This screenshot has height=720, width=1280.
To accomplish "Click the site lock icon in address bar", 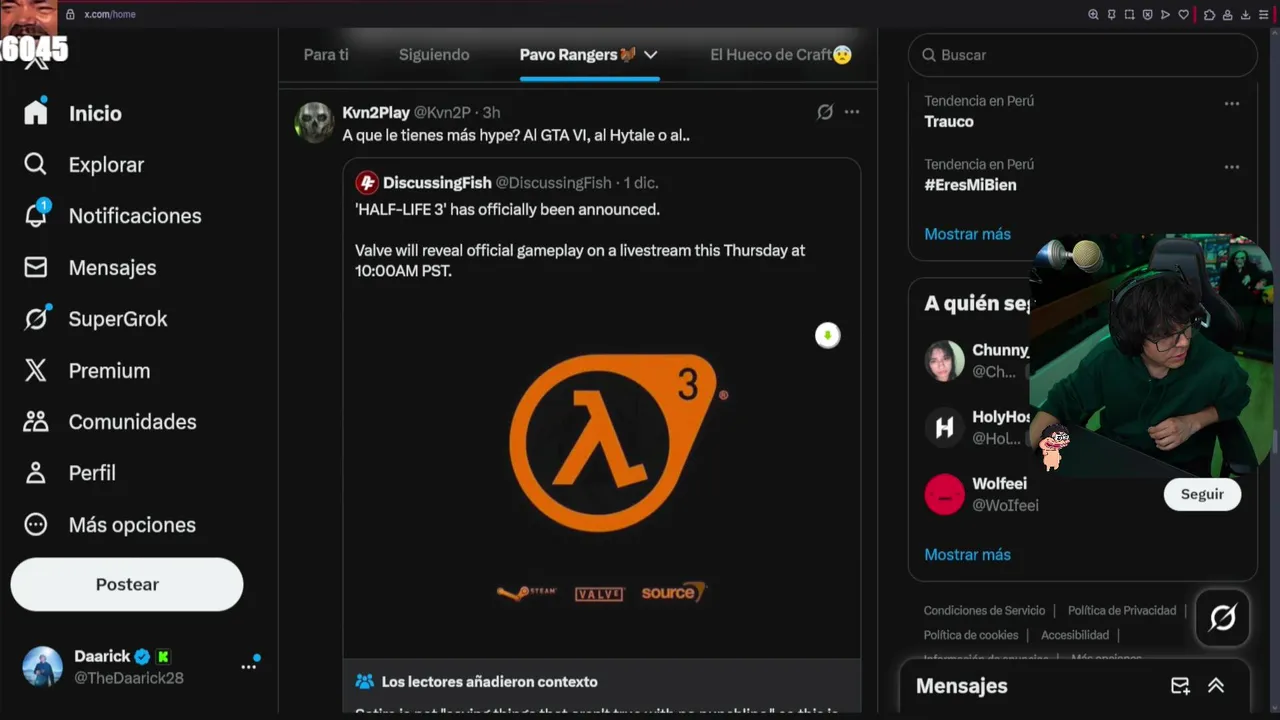I will click(x=70, y=14).
